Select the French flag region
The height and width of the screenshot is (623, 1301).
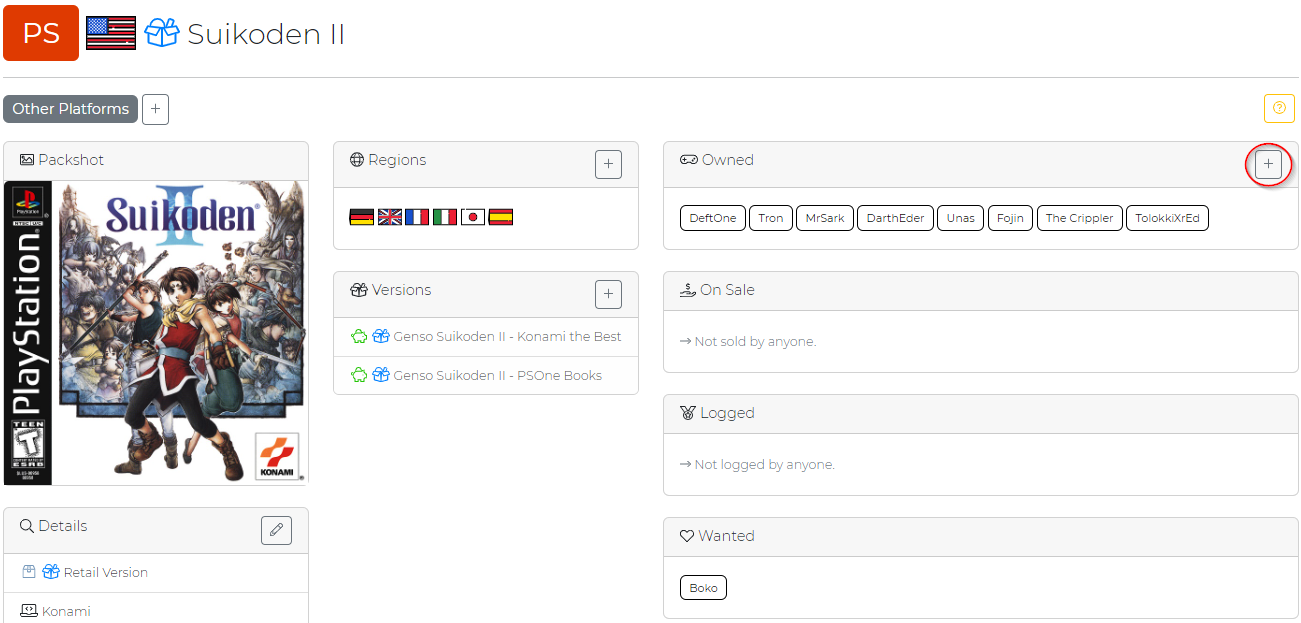[x=417, y=217]
